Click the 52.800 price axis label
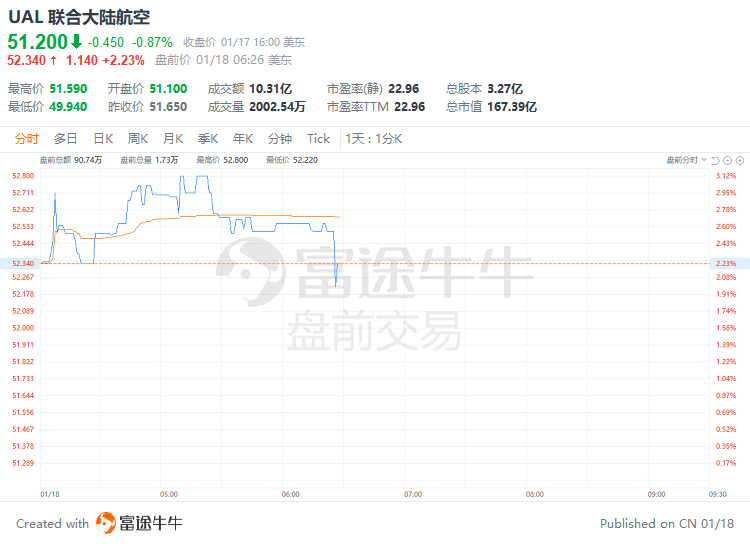This screenshot has width=750, height=544. (23, 176)
